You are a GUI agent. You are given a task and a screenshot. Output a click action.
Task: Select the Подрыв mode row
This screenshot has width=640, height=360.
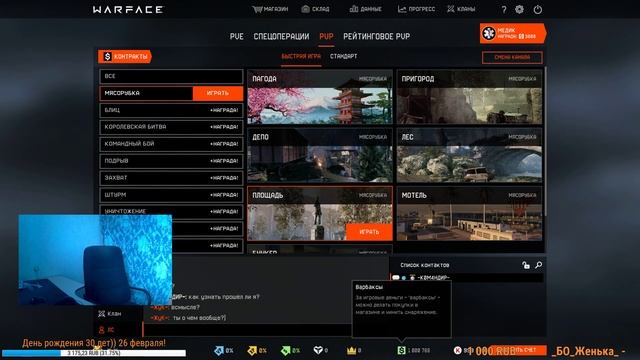click(171, 161)
